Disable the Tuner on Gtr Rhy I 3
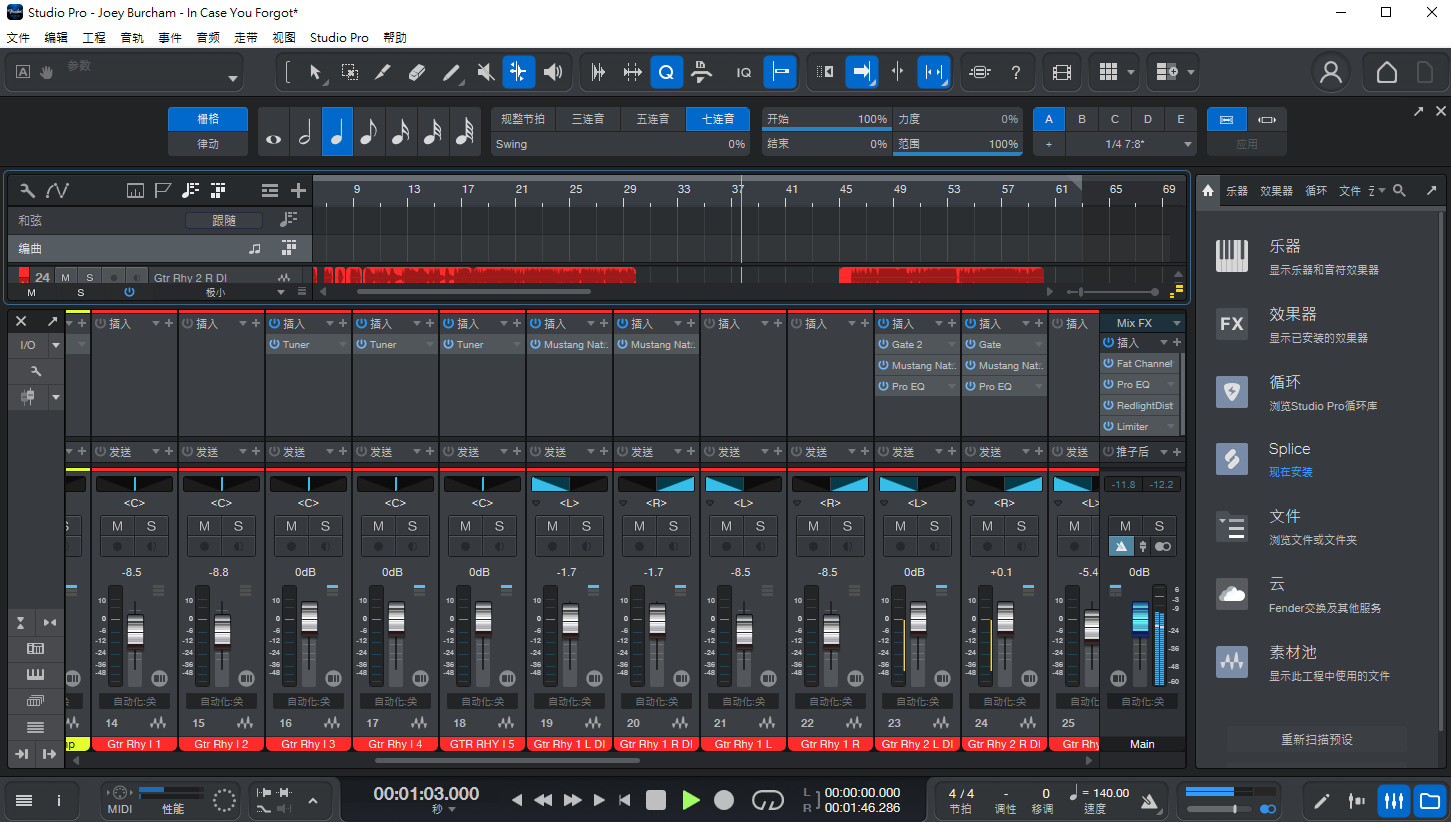Screen dimensions: 1451x822 click(274, 344)
